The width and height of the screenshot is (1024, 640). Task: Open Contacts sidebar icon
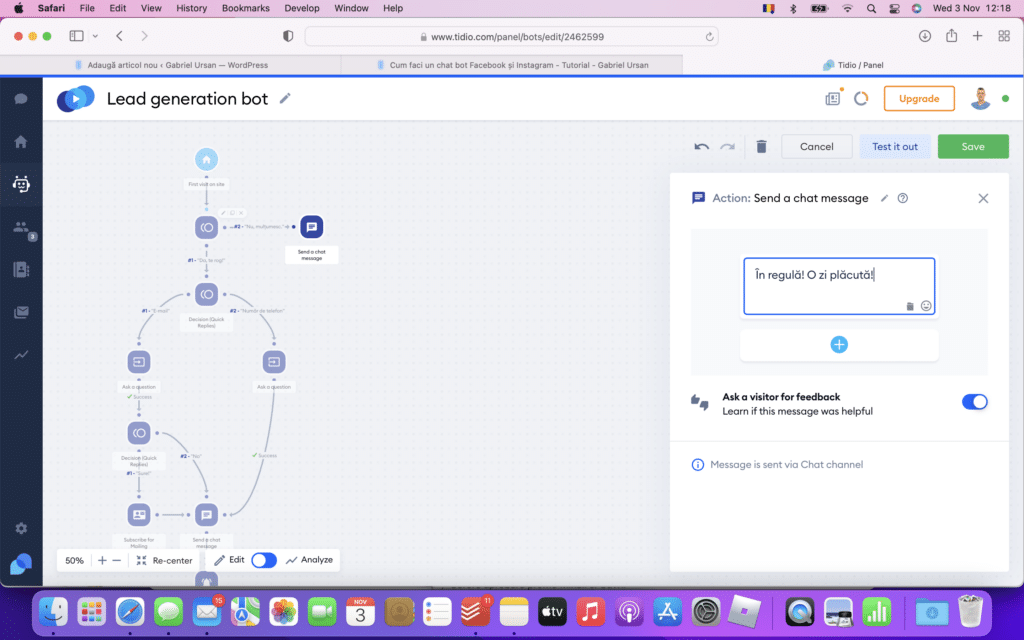[21, 270]
